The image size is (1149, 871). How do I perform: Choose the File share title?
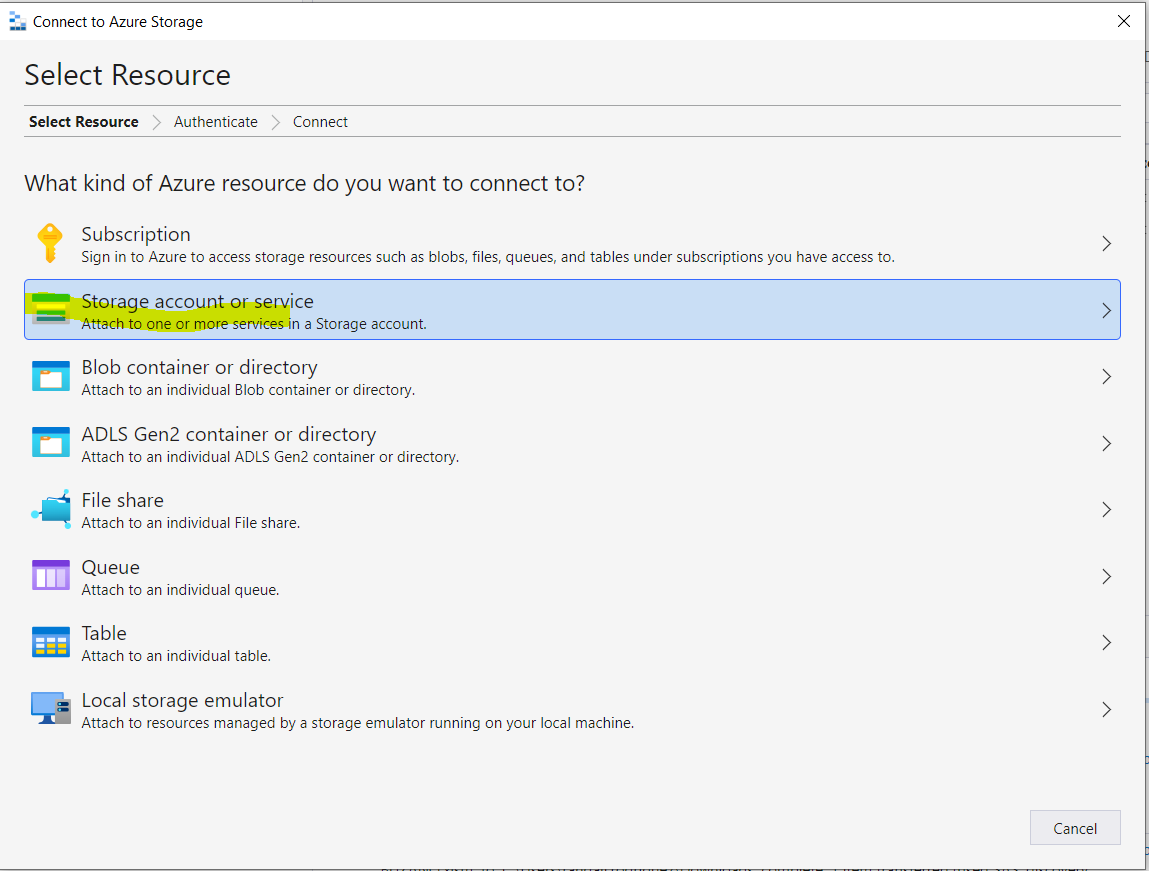click(x=122, y=500)
